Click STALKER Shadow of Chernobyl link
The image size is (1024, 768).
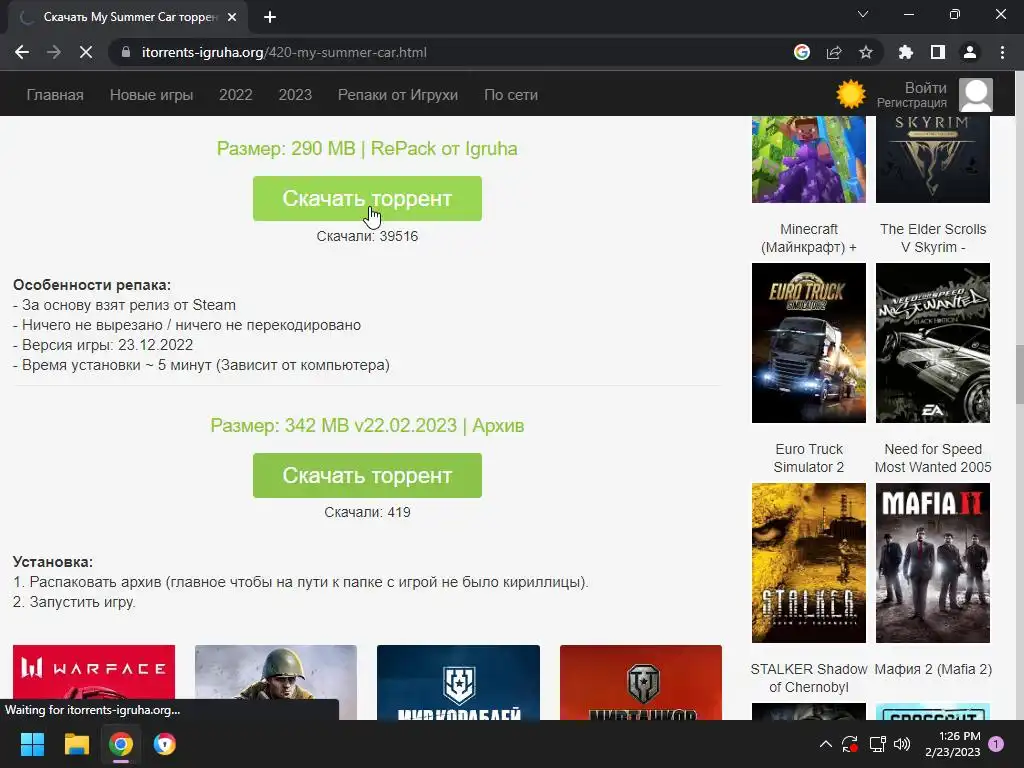pos(808,678)
